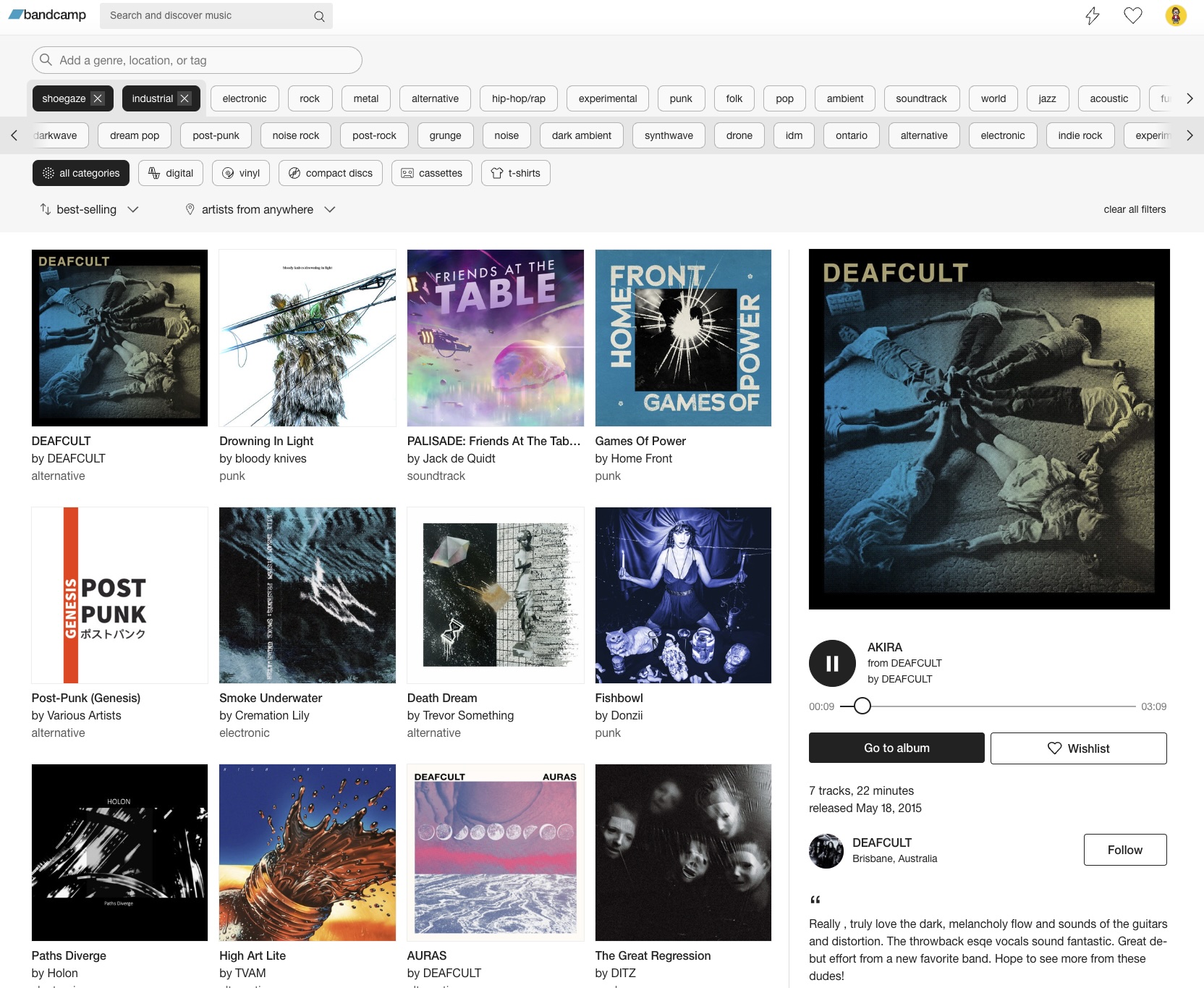The image size is (1204, 988).
Task: Select the all categories filter
Action: click(81, 173)
